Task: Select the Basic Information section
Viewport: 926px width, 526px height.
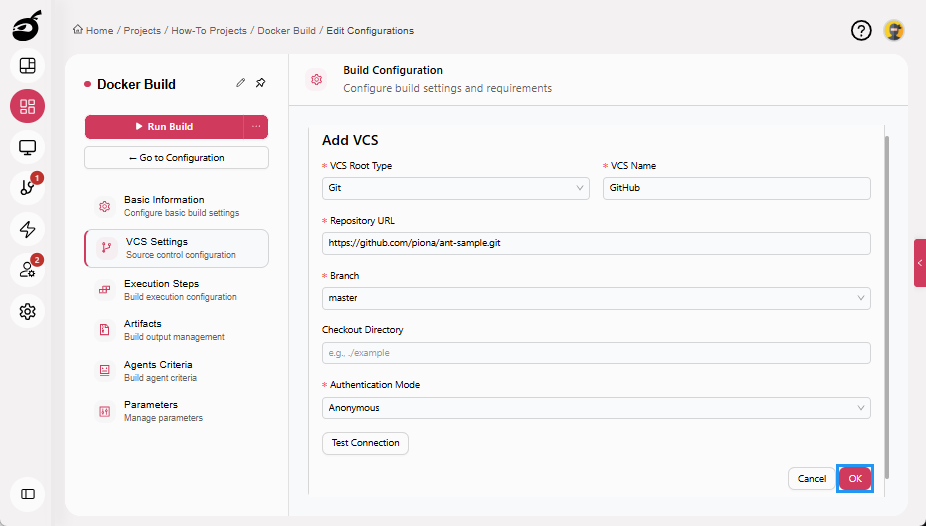Action: (176, 206)
